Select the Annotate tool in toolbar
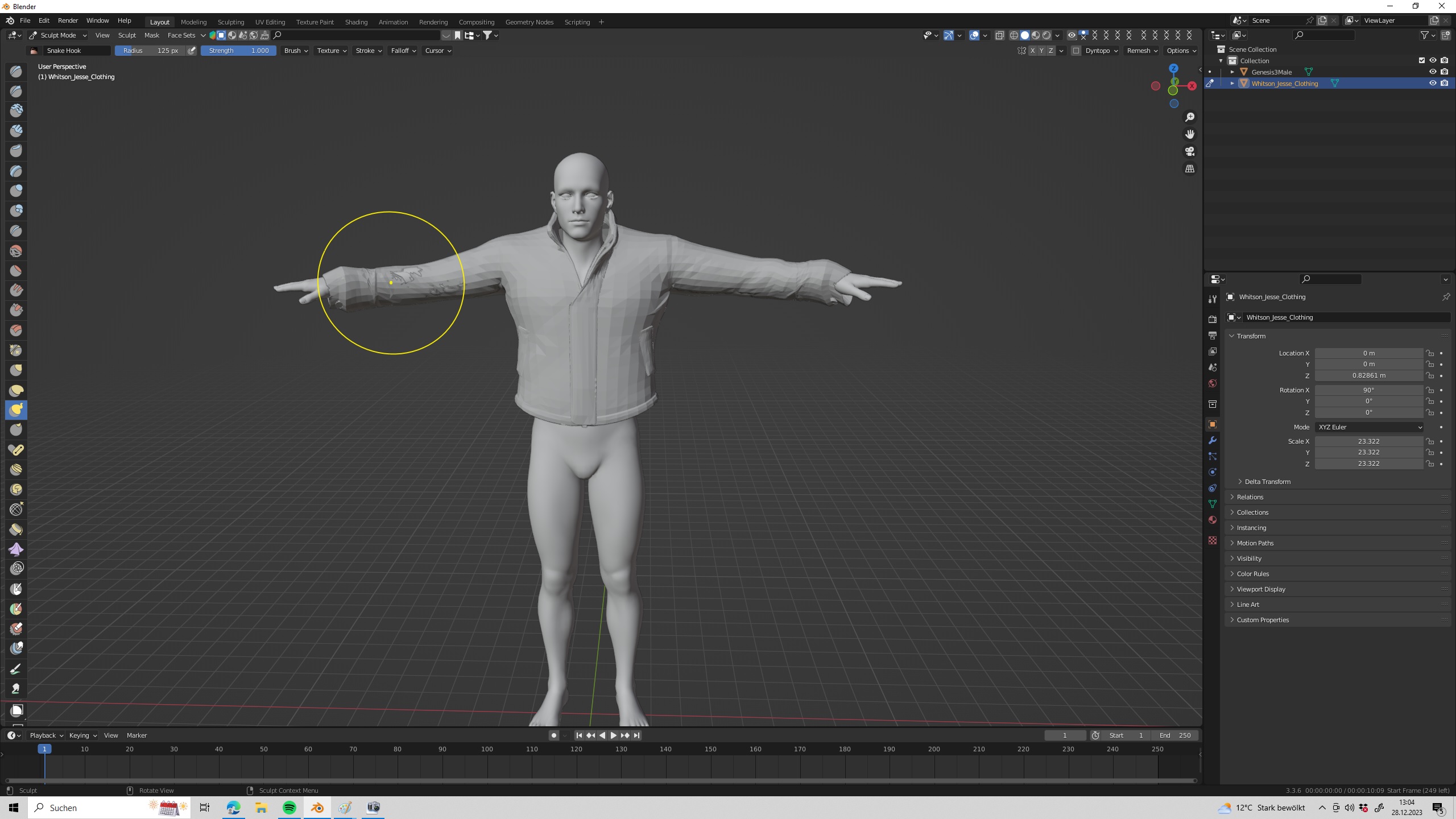Image resolution: width=1456 pixels, height=819 pixels. [x=16, y=669]
